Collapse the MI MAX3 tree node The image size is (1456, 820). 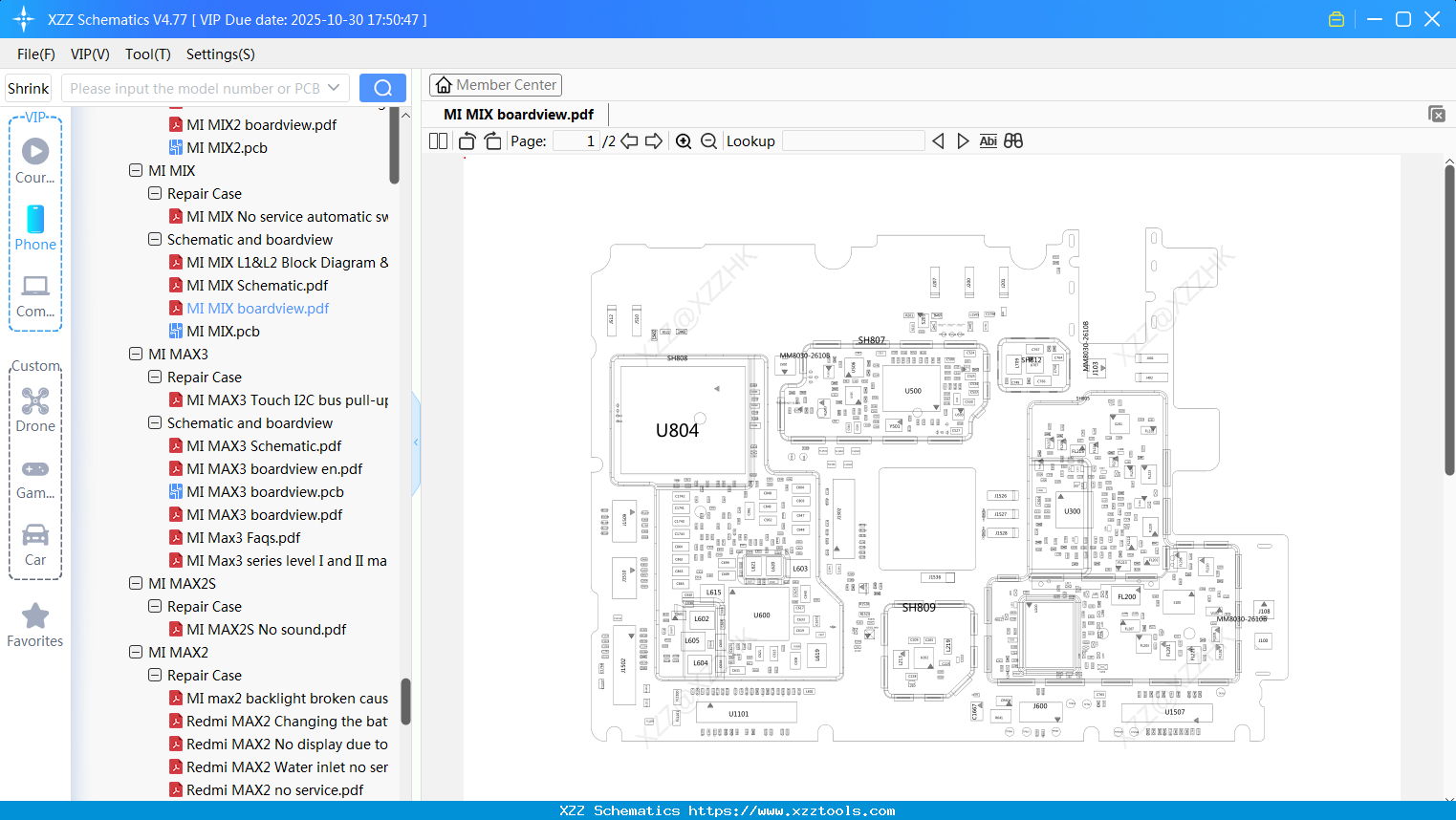point(136,355)
